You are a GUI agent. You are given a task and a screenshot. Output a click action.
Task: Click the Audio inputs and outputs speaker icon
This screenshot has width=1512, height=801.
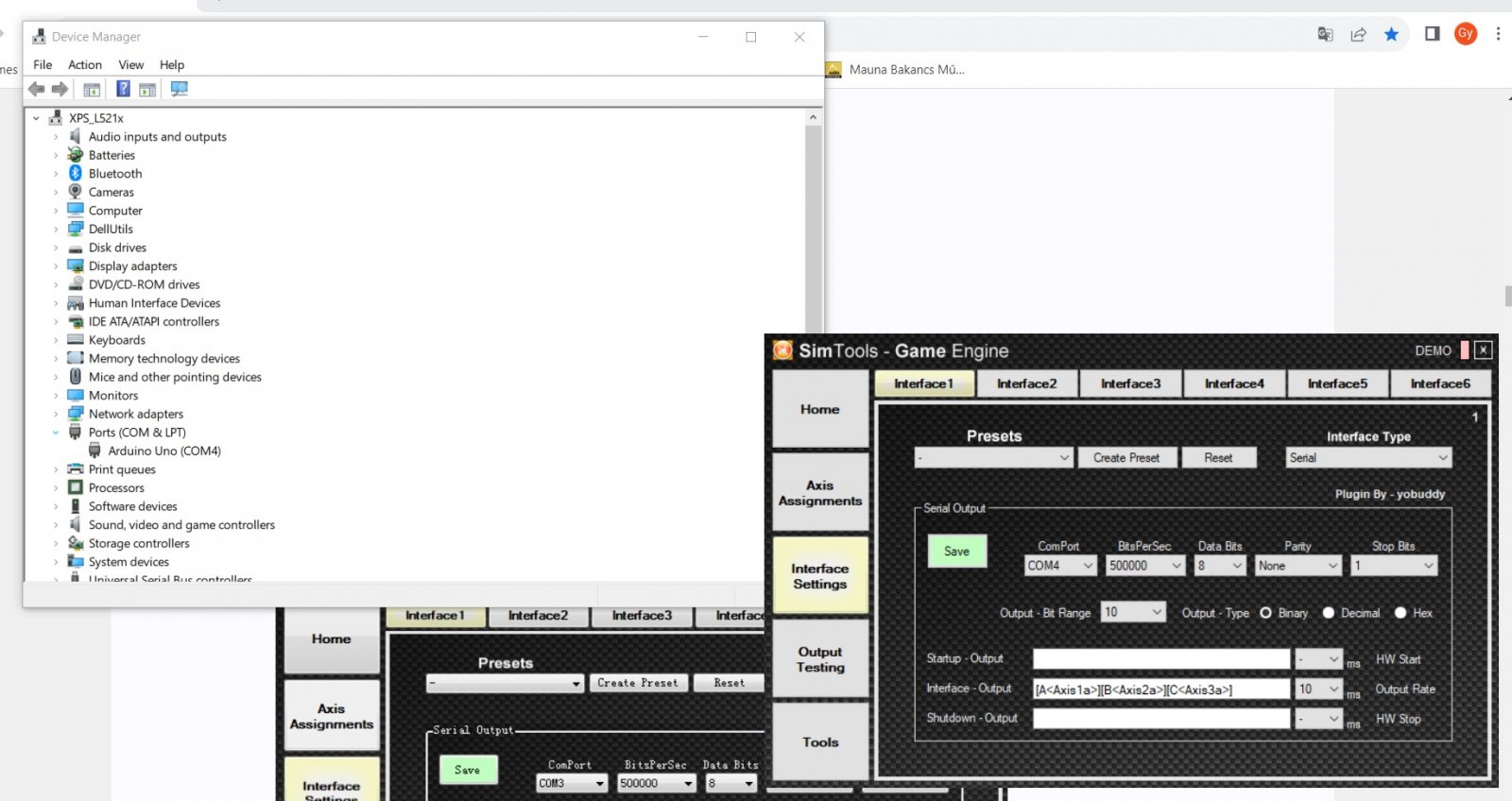(76, 137)
